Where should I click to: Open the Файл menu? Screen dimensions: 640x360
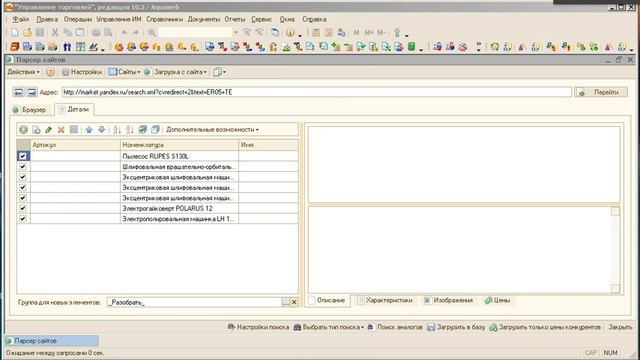(x=20, y=19)
